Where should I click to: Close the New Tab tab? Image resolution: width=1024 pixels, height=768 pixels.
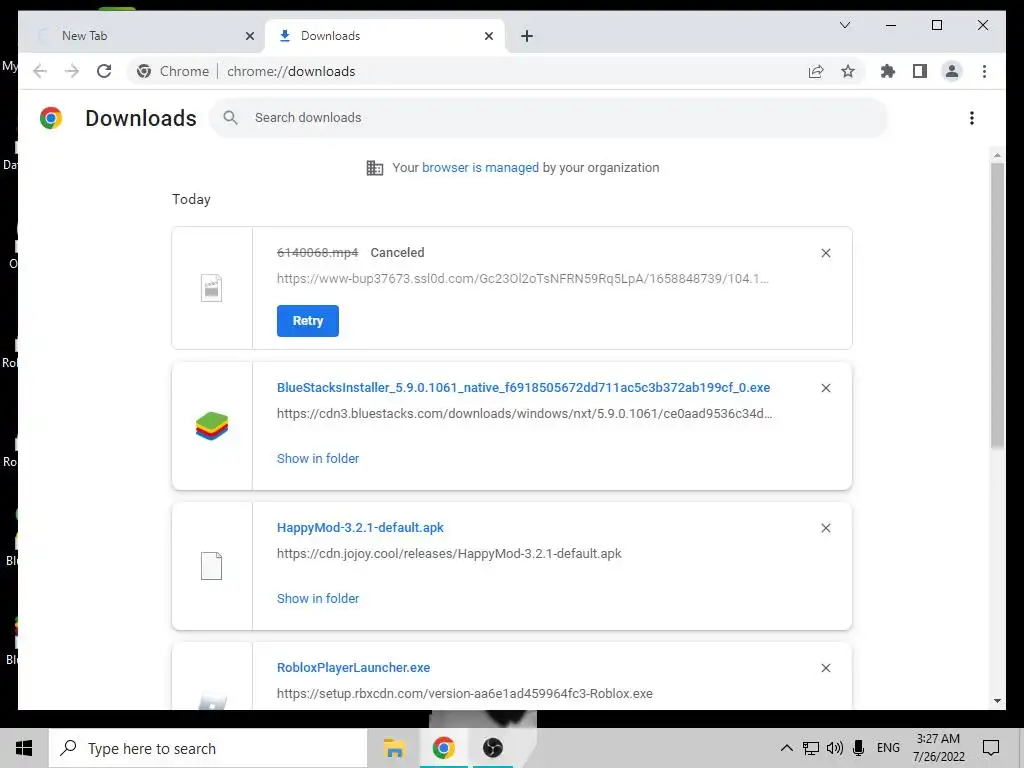point(249,36)
